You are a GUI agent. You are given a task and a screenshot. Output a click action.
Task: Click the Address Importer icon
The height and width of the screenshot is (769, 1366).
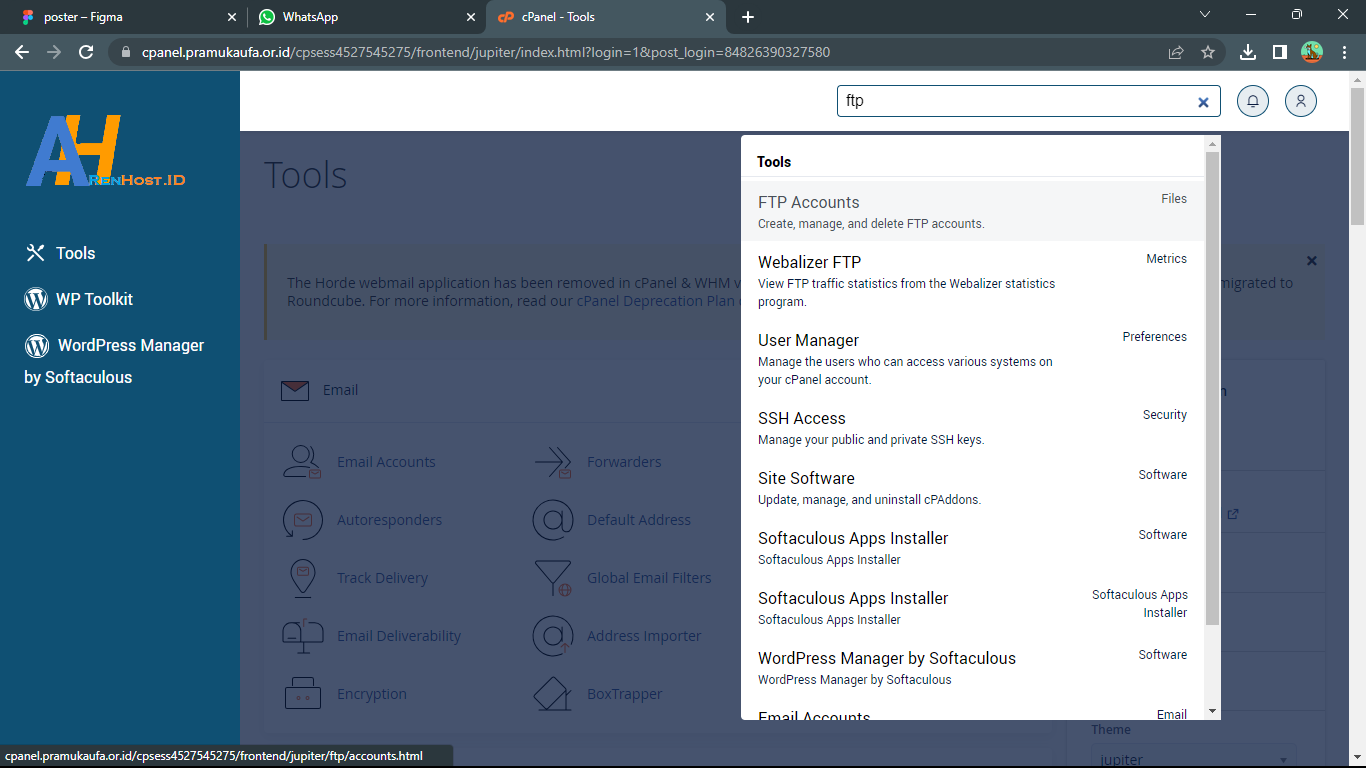552,636
